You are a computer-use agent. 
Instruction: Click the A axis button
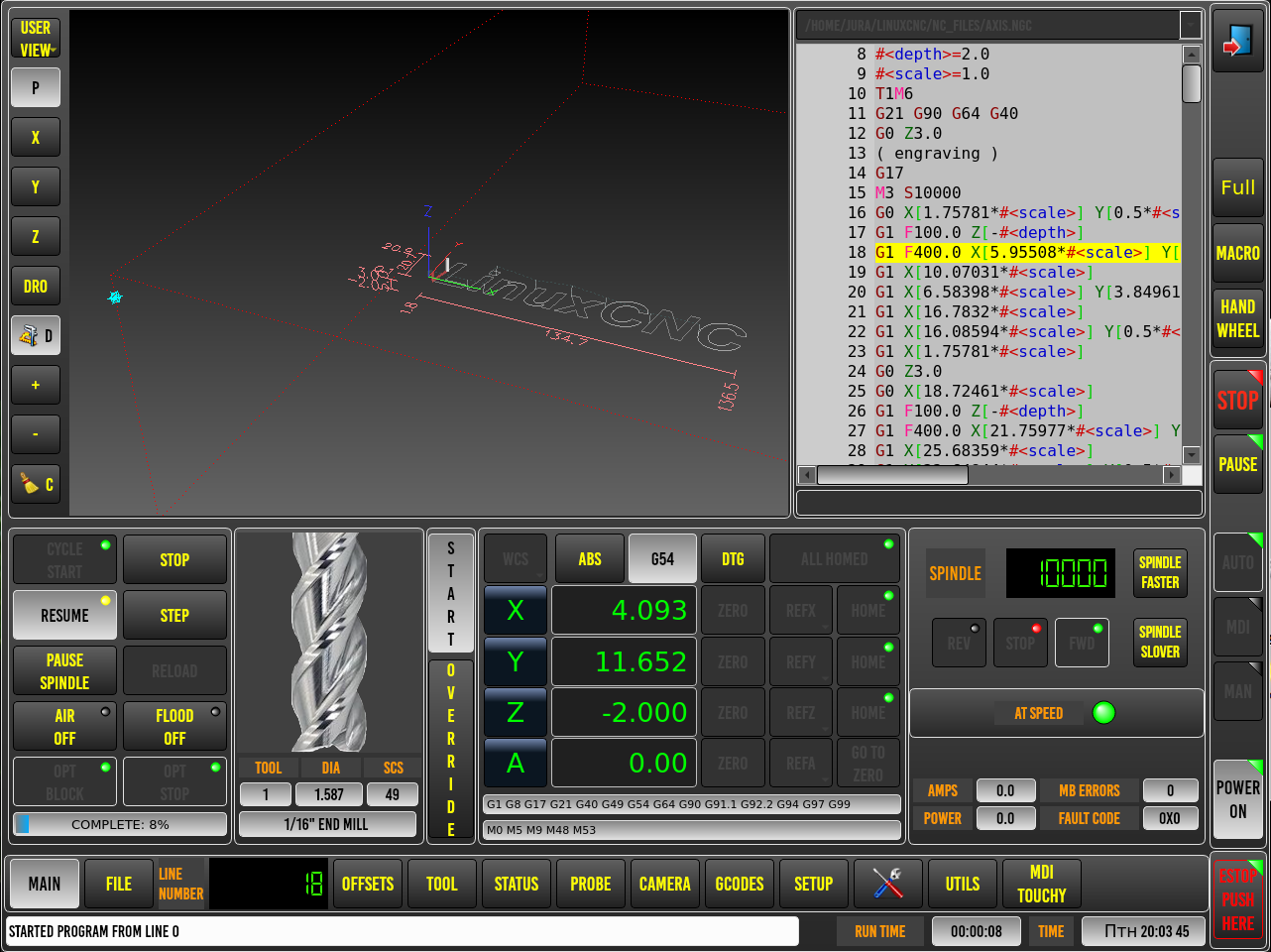tap(516, 763)
